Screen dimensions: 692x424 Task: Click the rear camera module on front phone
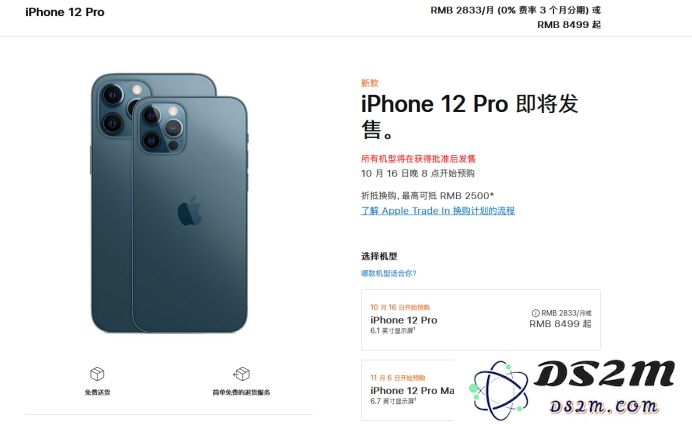[162, 128]
